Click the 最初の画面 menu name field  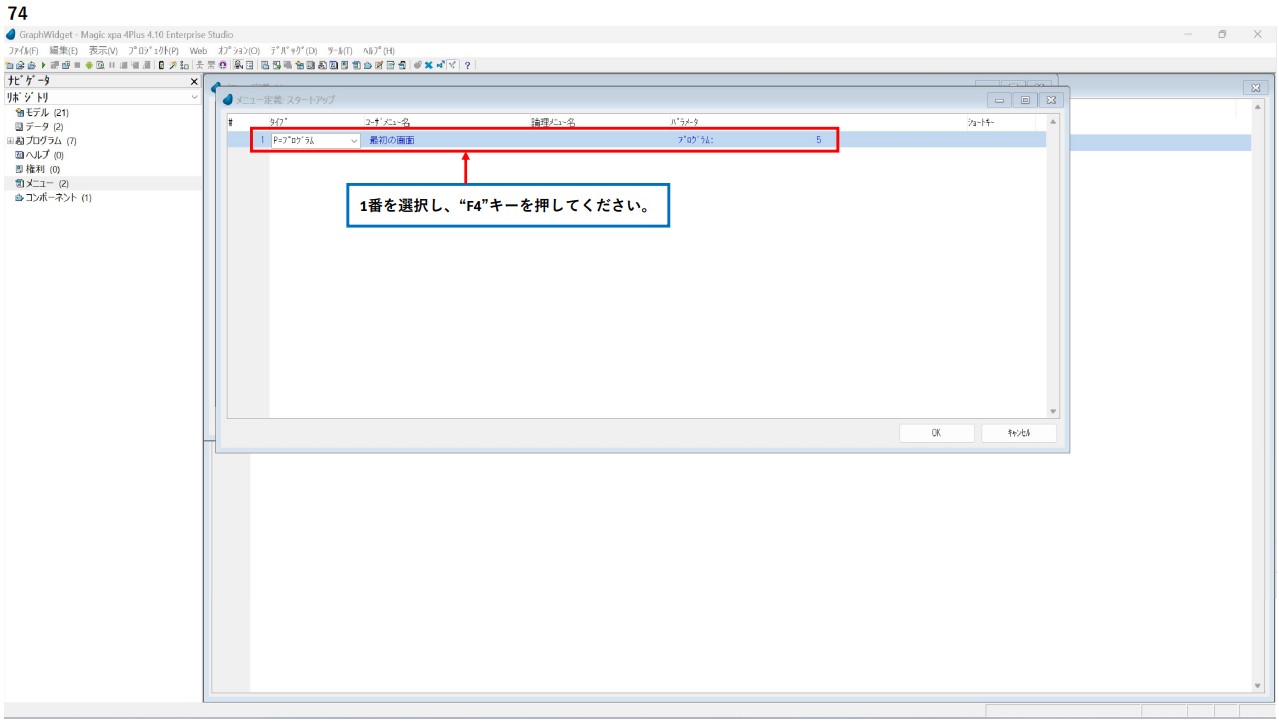point(392,141)
